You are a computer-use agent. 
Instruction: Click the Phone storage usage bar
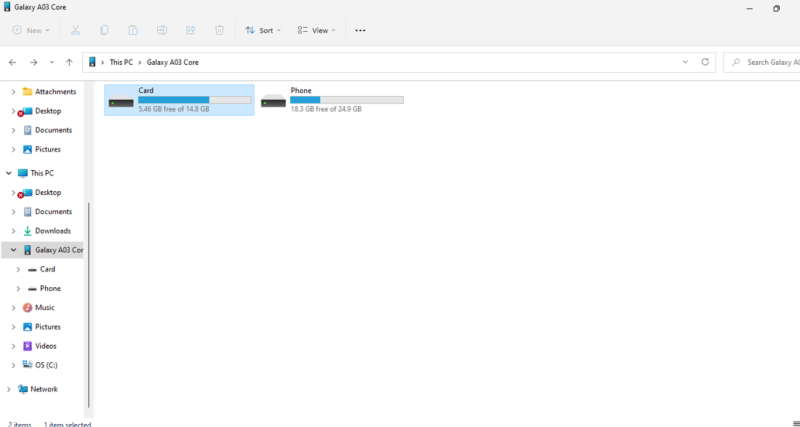[x=347, y=100]
